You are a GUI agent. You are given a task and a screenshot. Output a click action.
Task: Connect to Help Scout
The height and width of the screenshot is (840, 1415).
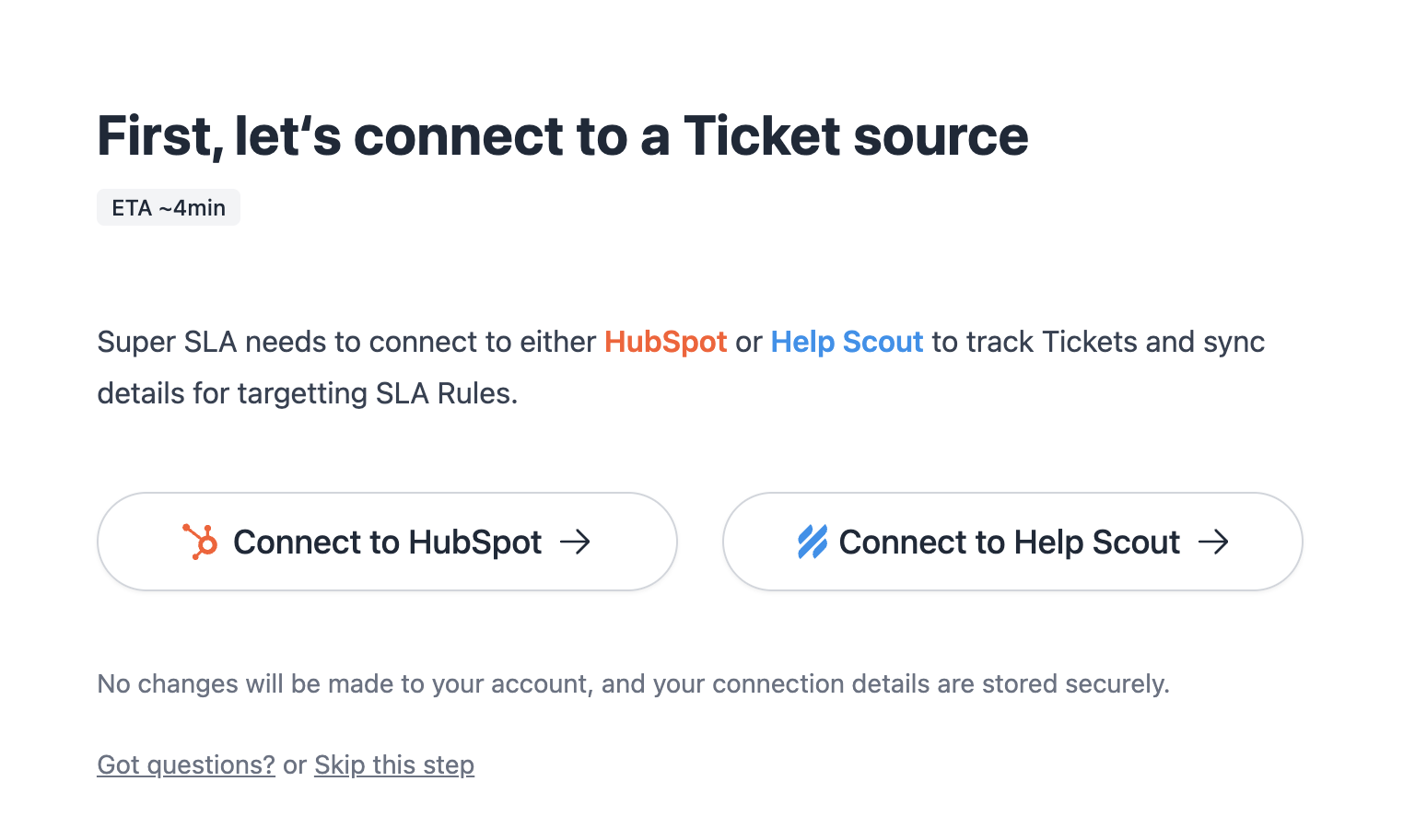pyautogui.click(x=1012, y=542)
